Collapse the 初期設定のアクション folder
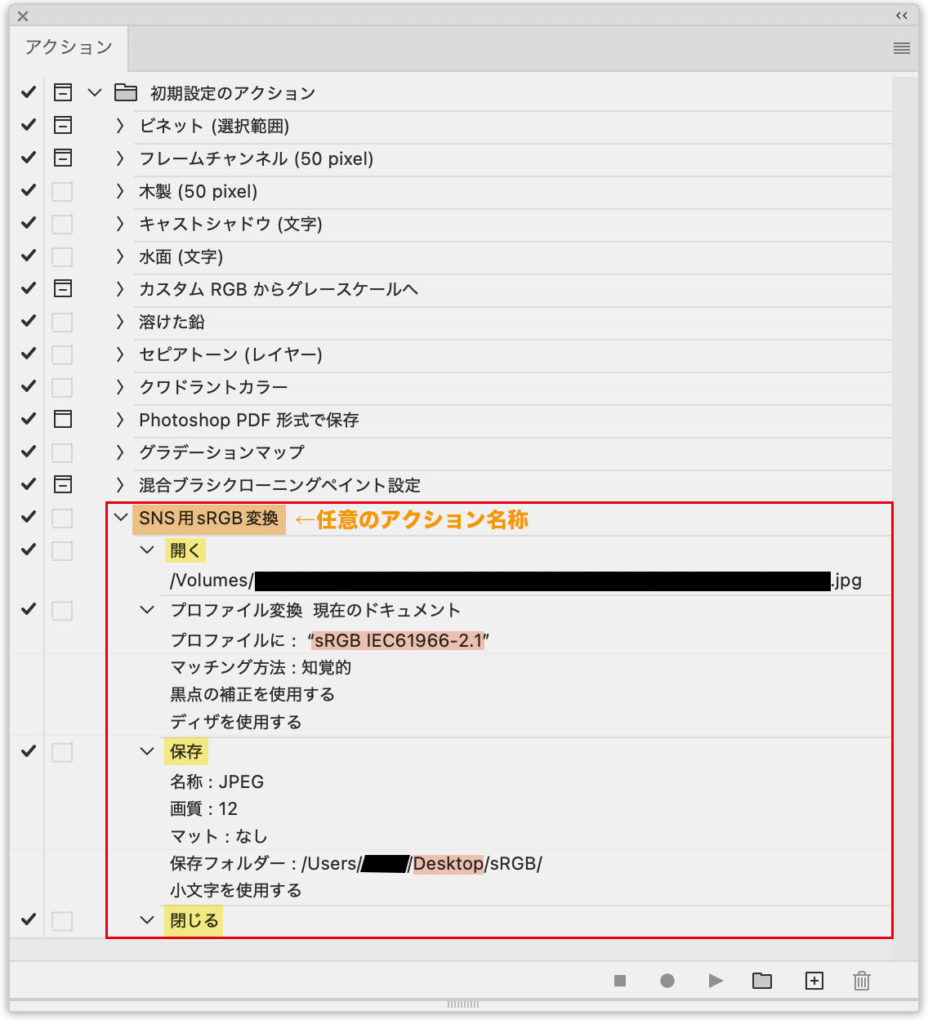The image size is (928, 1024). pos(95,93)
